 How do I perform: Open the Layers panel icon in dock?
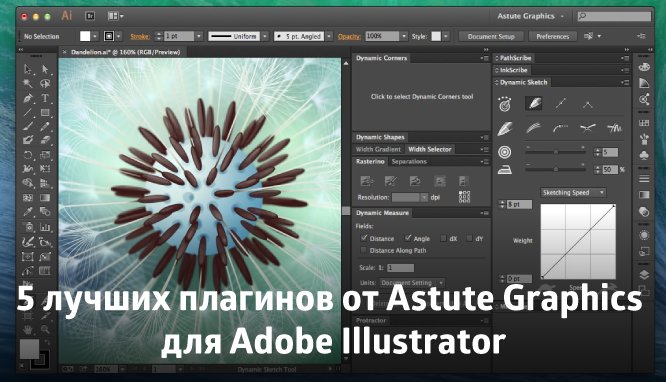pos(644,274)
